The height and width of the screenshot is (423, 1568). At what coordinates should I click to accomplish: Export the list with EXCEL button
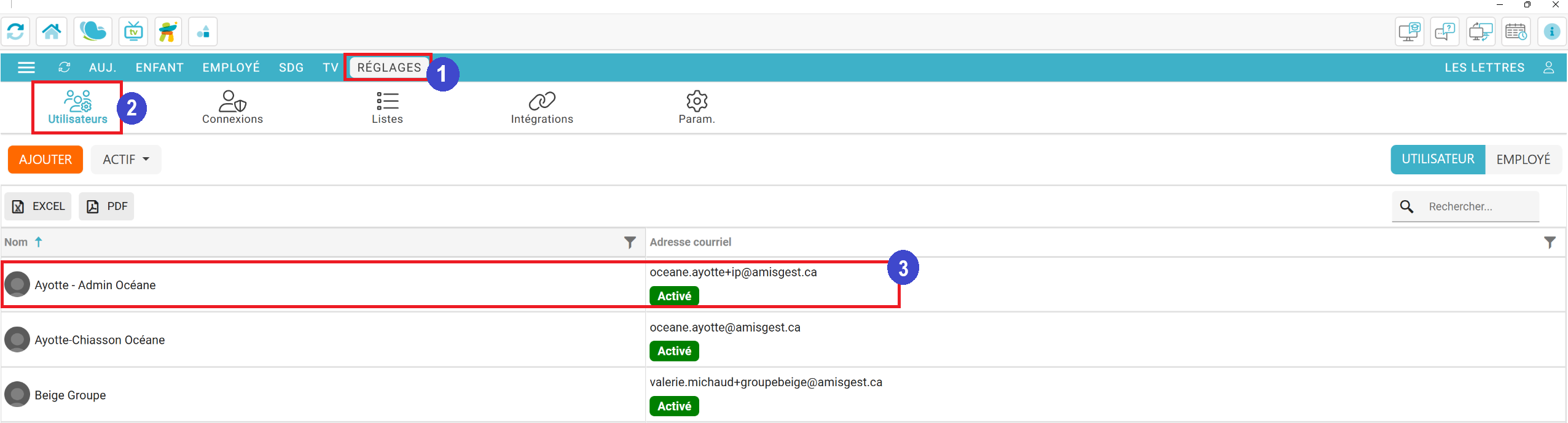(38, 206)
